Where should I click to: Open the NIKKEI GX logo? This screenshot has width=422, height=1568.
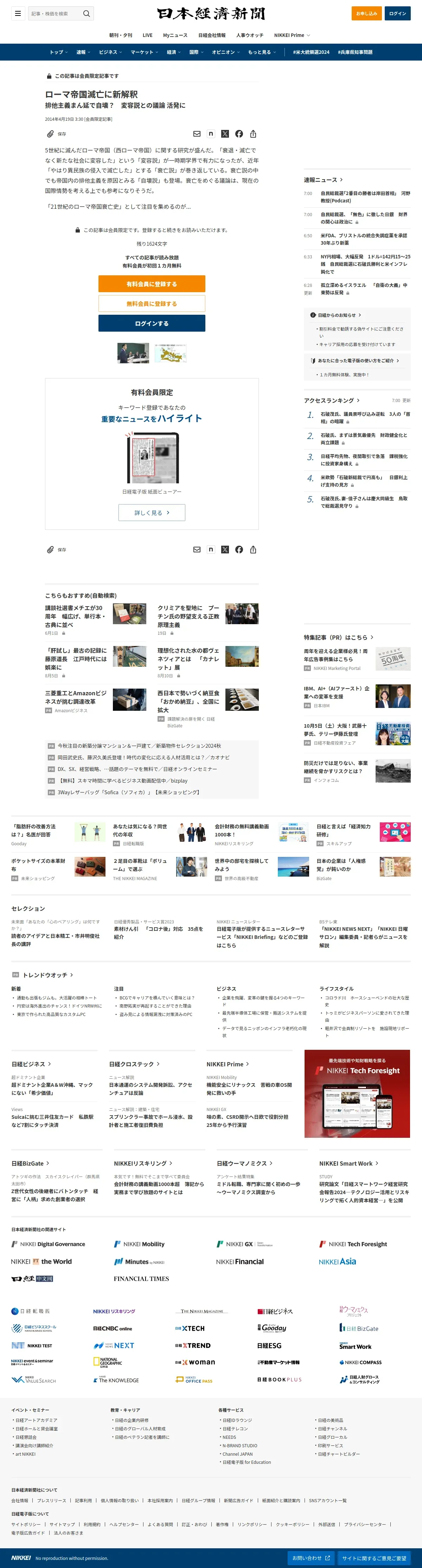coord(244,1244)
